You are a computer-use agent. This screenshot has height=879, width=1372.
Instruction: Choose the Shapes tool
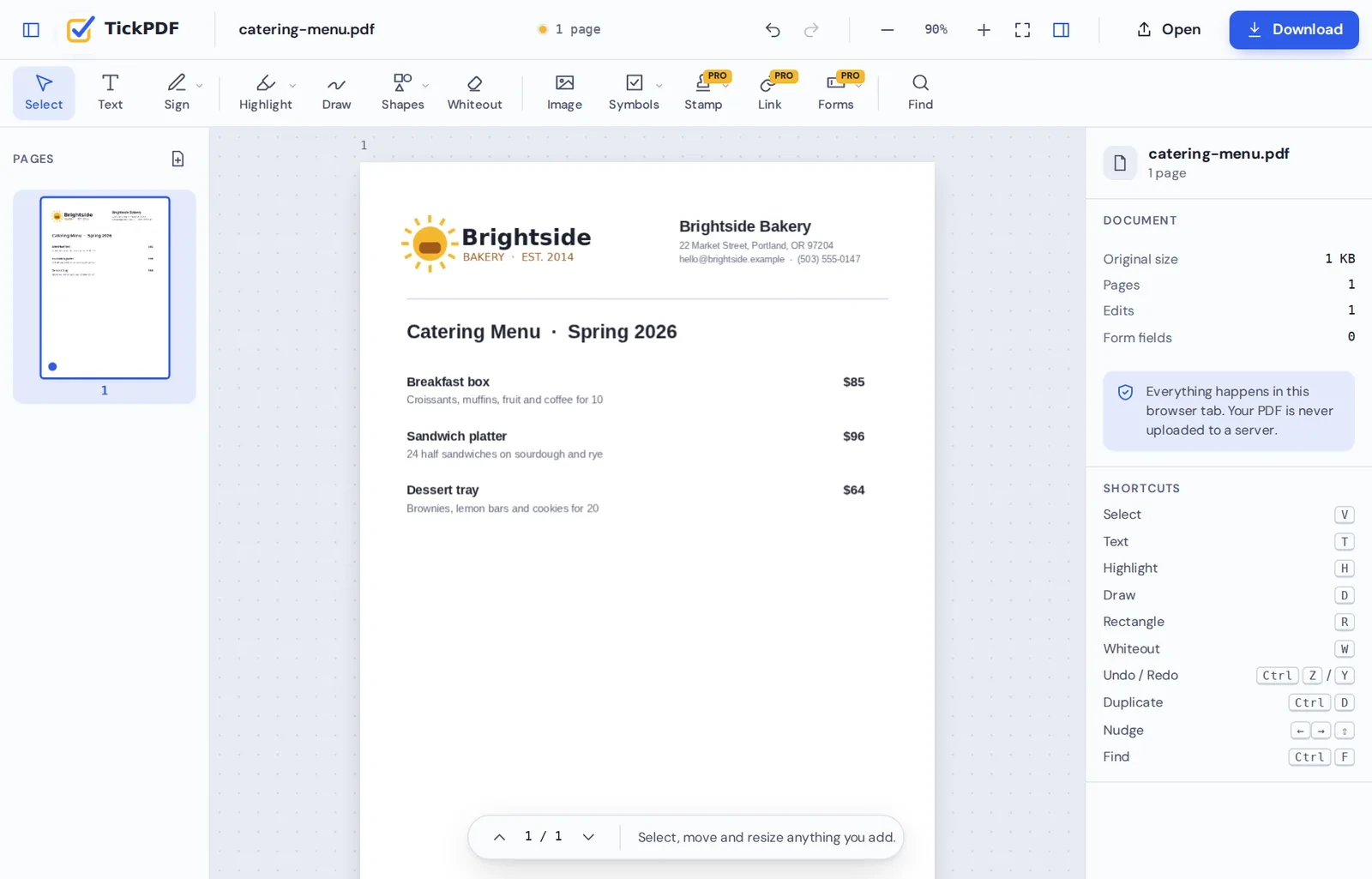(x=402, y=93)
